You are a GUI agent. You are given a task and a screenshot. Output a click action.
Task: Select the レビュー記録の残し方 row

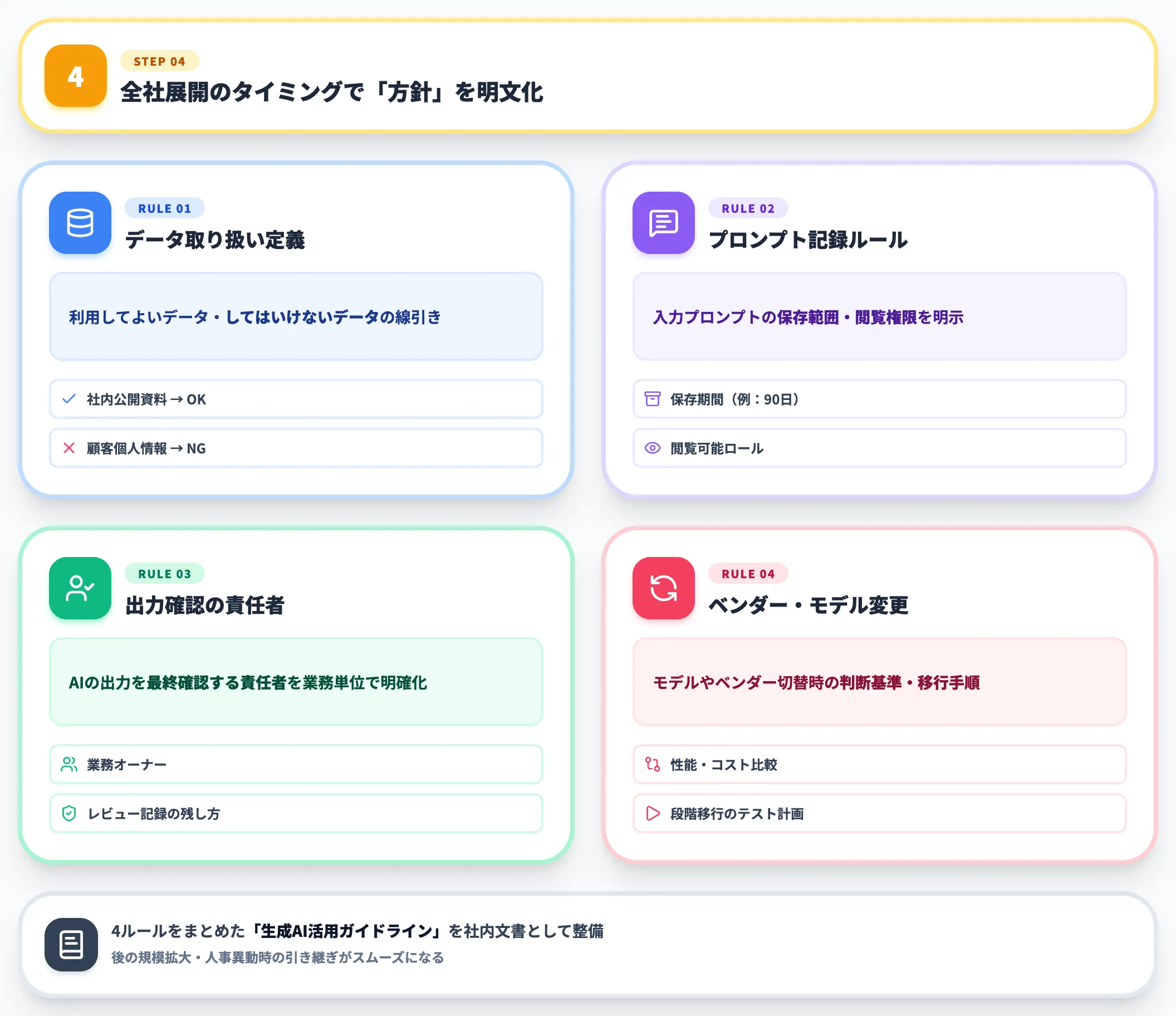(296, 813)
